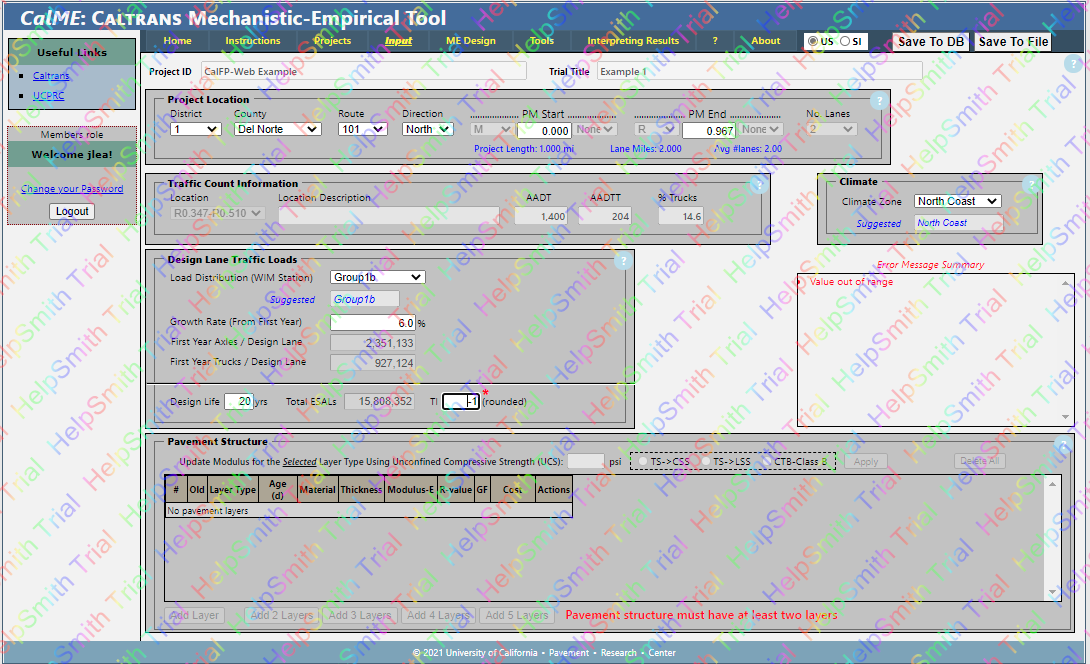The height and width of the screenshot is (664, 1090).
Task: Click PM End value field
Action: coord(709,131)
